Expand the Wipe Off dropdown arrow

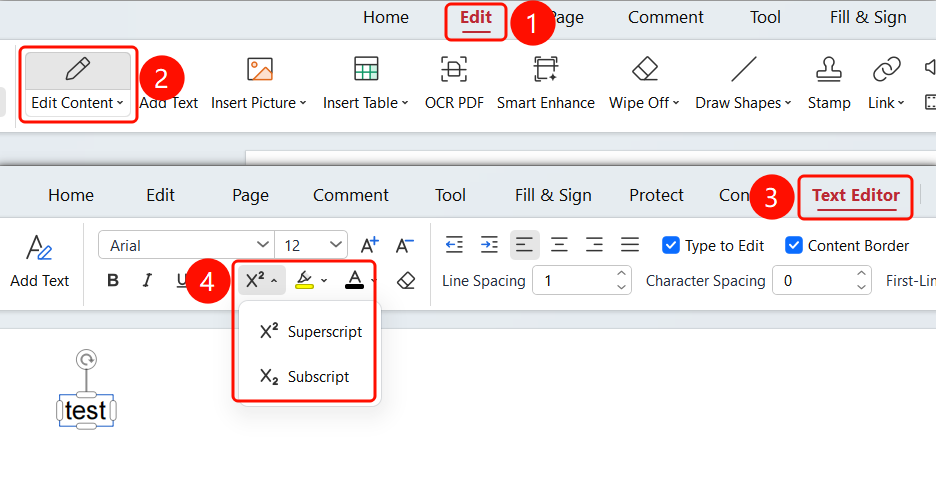click(x=676, y=103)
